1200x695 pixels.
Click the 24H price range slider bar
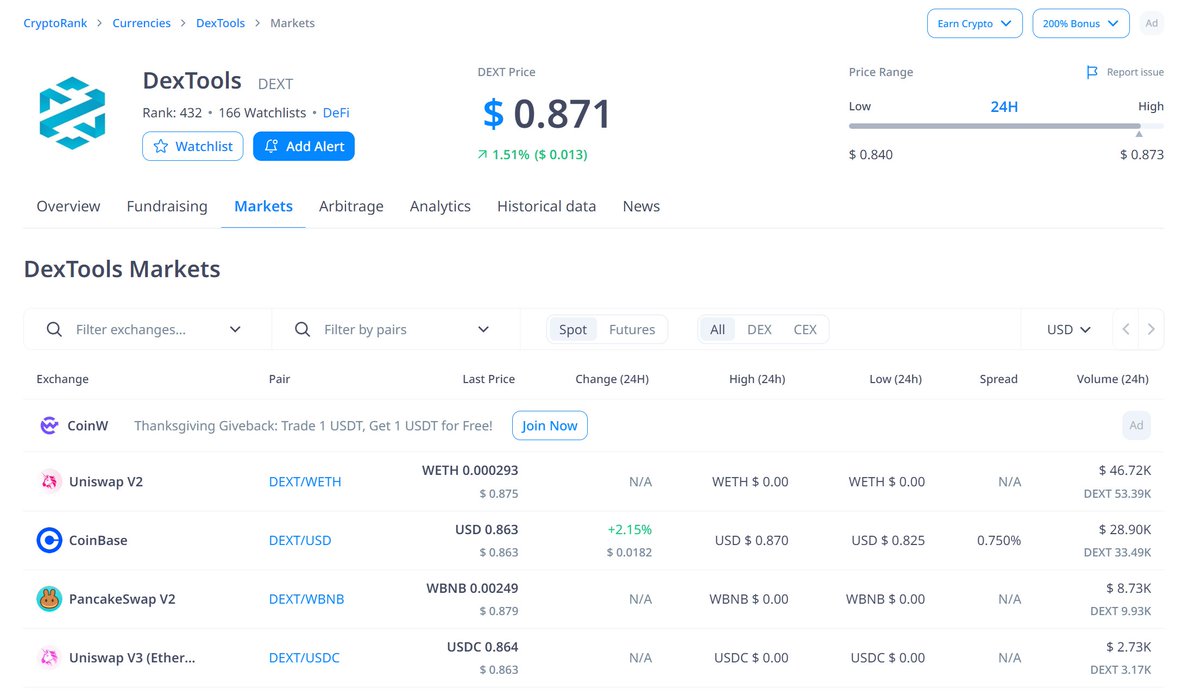coord(1006,126)
